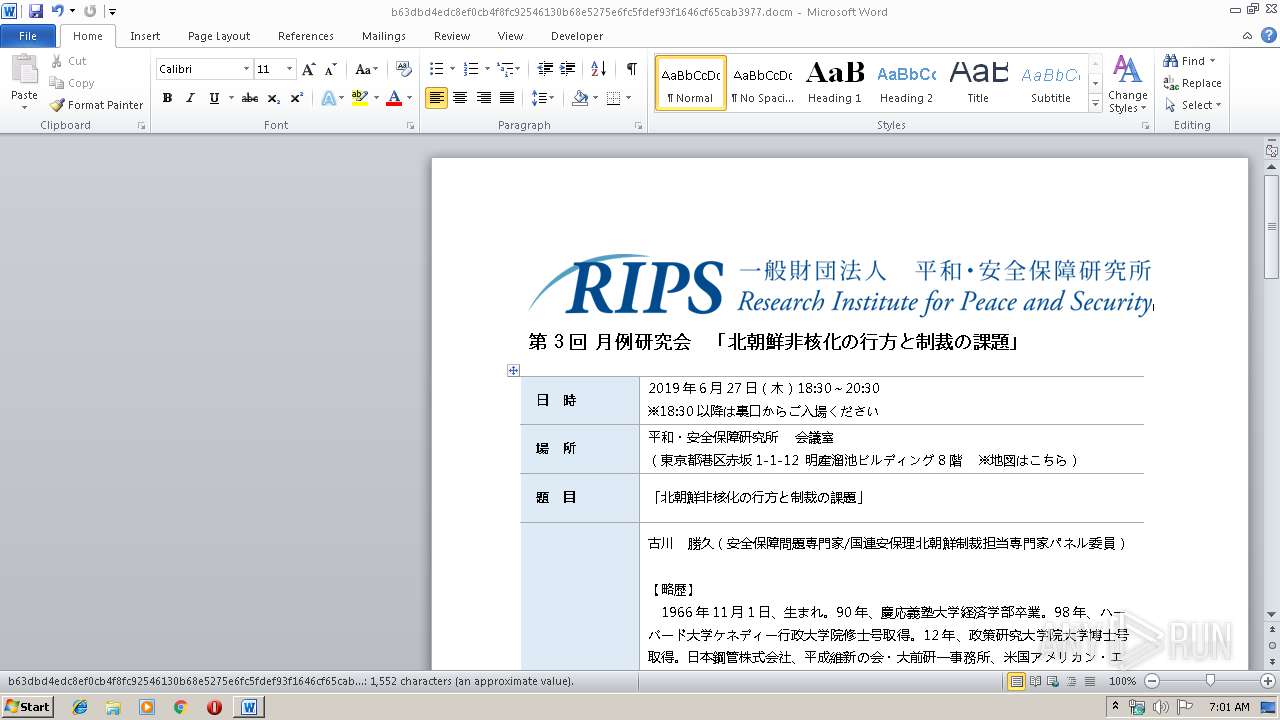Zoom out with the minus button
This screenshot has width=1280, height=720.
1152,681
